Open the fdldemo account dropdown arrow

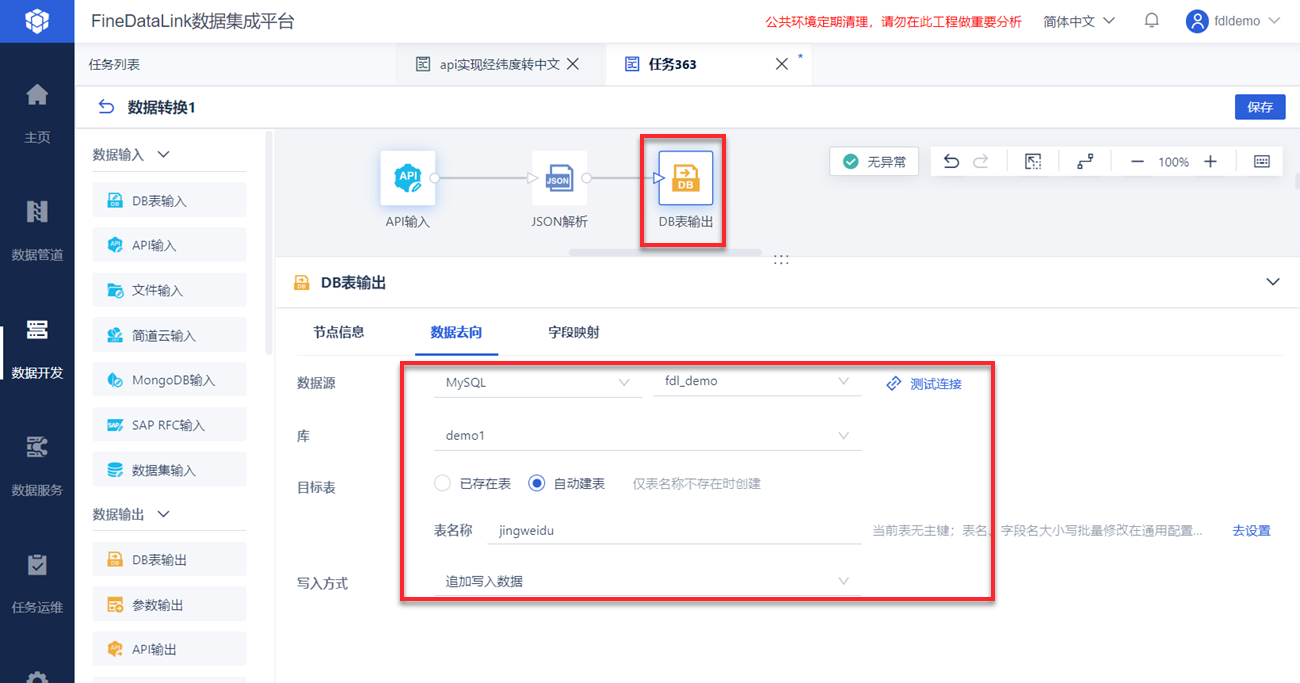pos(1274,21)
